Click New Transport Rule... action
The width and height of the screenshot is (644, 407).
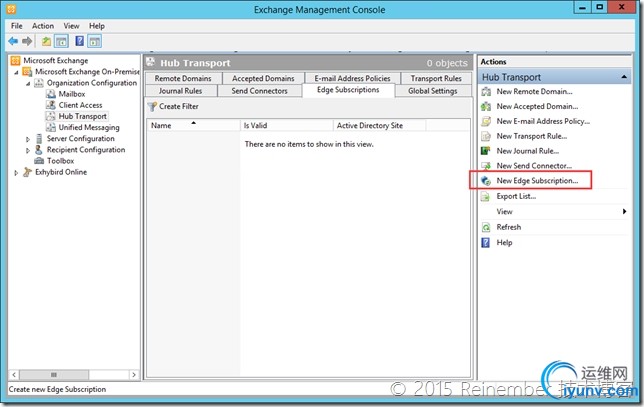(x=532, y=136)
